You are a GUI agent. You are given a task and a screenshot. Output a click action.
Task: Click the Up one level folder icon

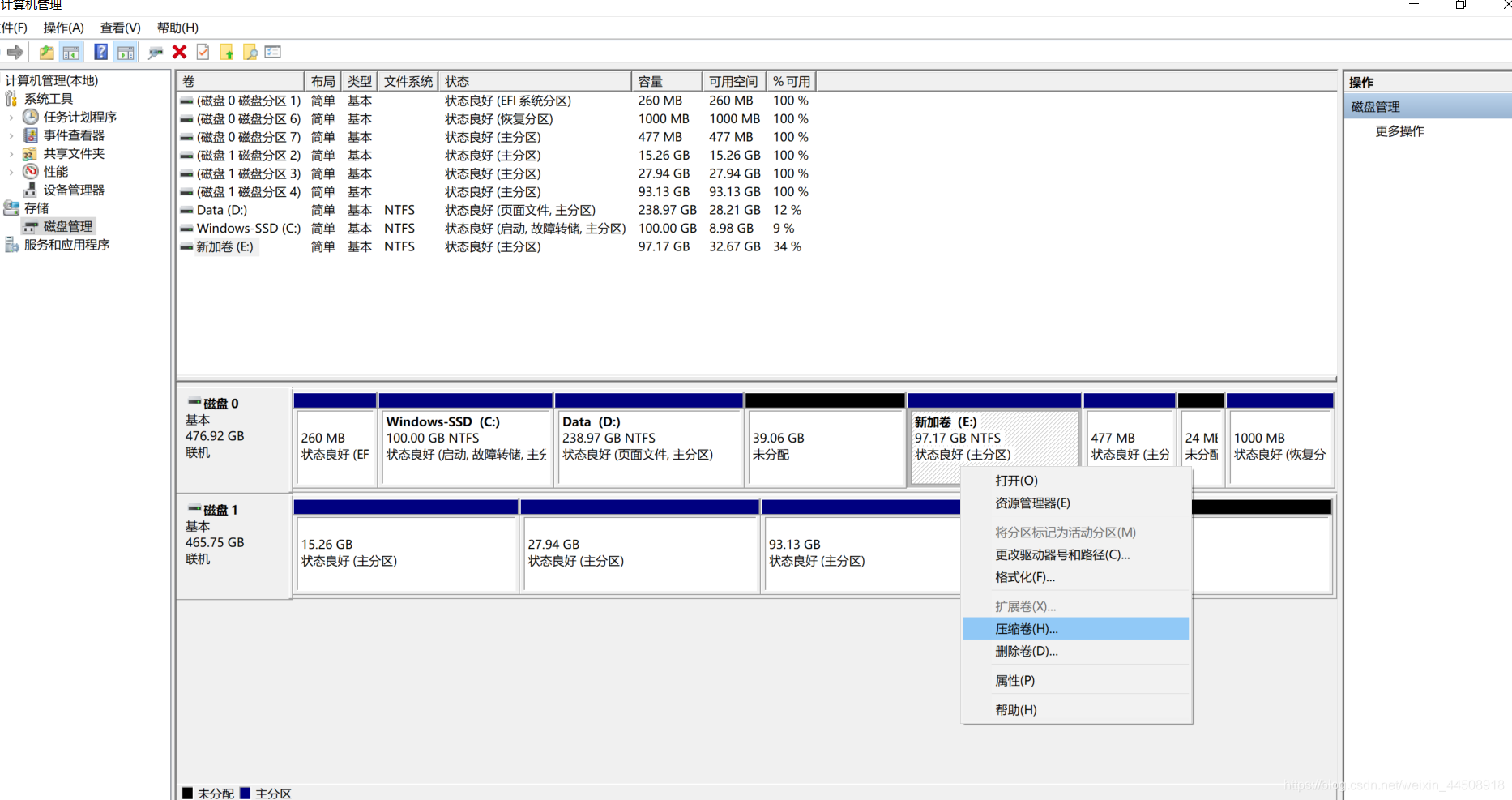[x=46, y=53]
